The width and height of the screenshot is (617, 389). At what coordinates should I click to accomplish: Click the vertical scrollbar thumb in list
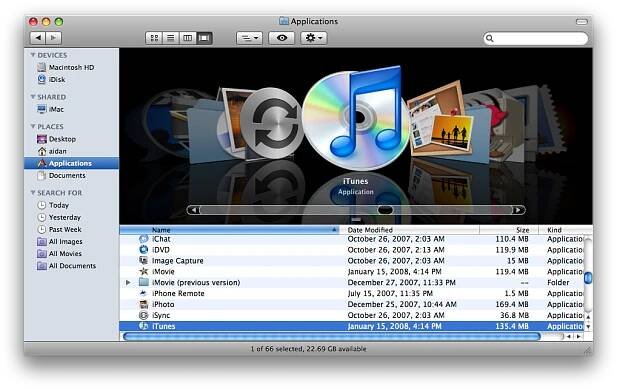coord(588,278)
